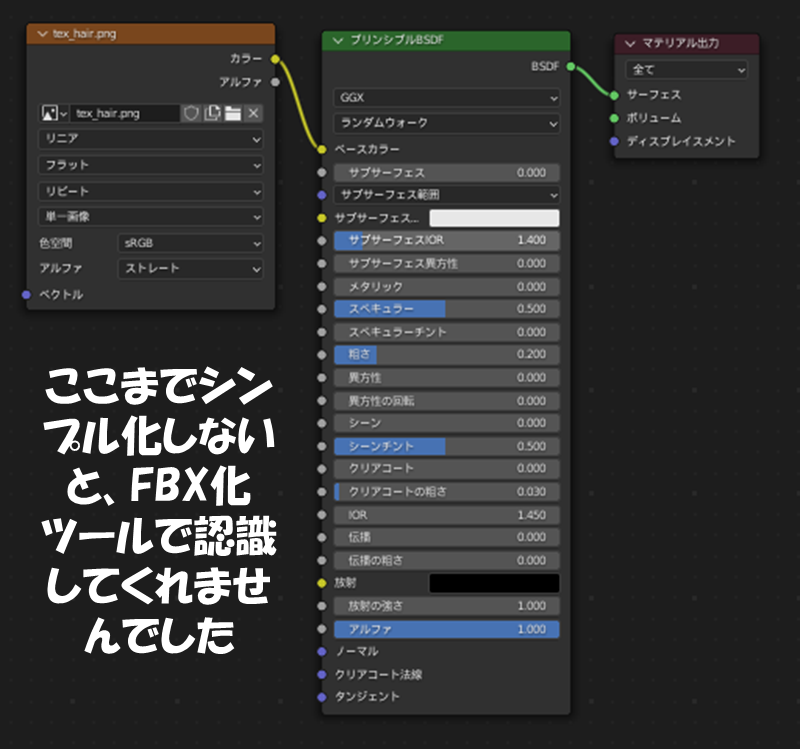This screenshot has width=800, height=749.
Task: Click the tex_hair.png image name field
Action: (124, 114)
